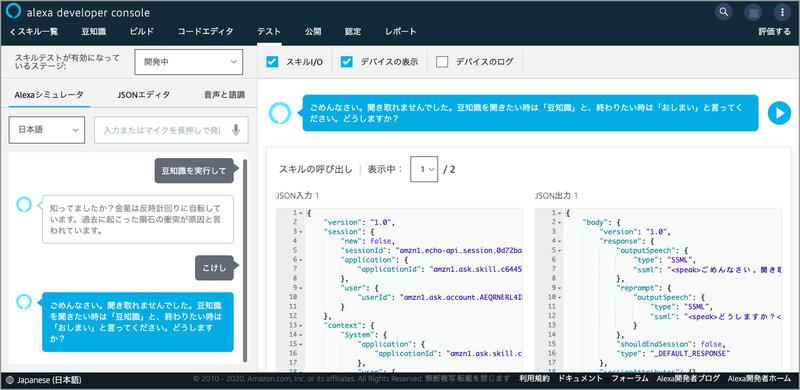The width and height of the screenshot is (800, 390).
Task: Collapse JSON output reprompt fold at line 9
Action: [x=560, y=287]
